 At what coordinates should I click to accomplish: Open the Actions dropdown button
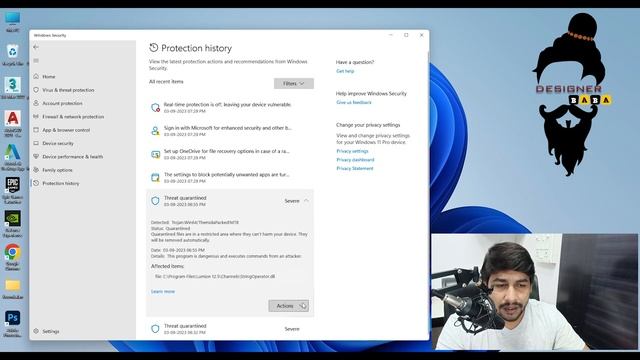[289, 306]
